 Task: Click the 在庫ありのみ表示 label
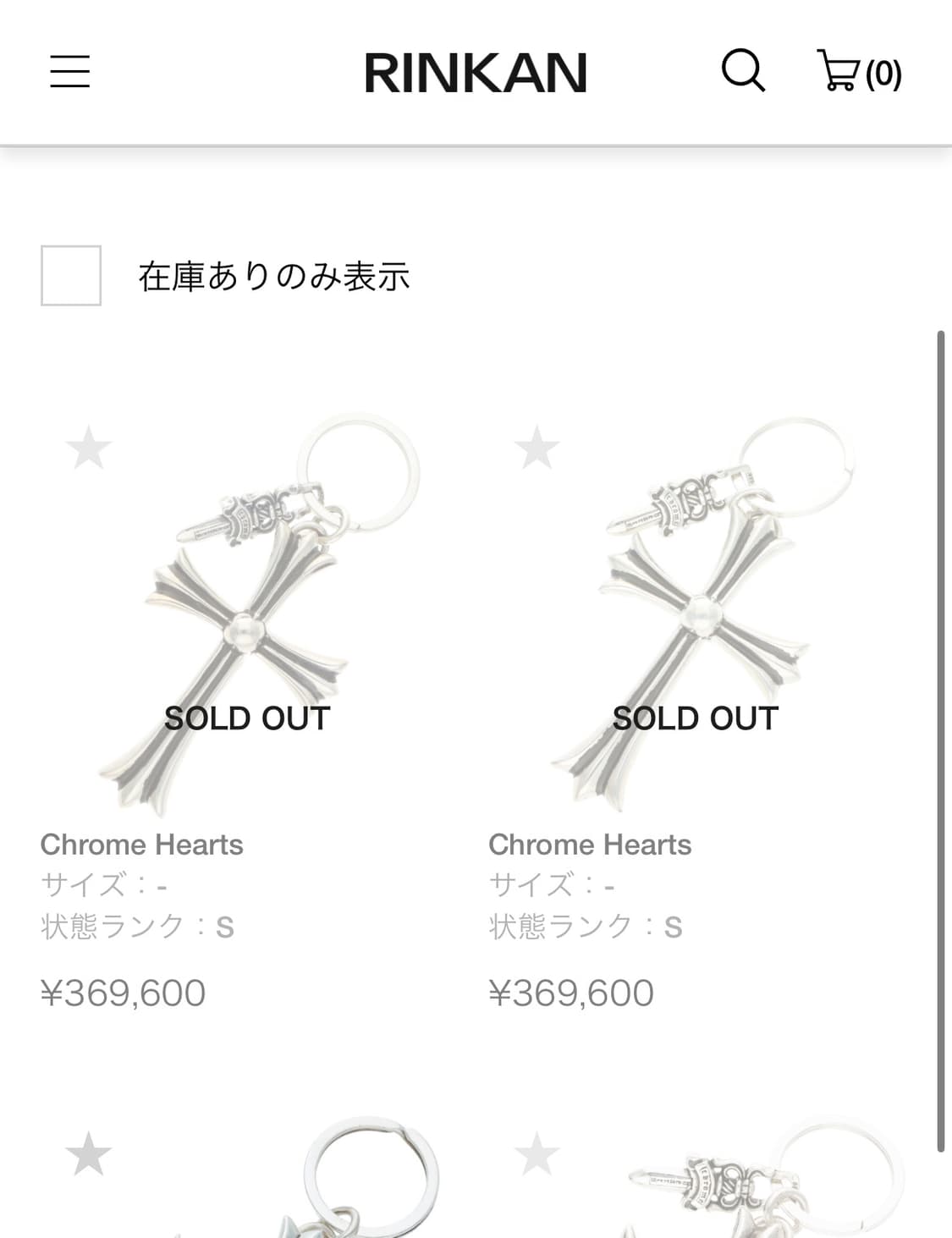click(x=274, y=277)
